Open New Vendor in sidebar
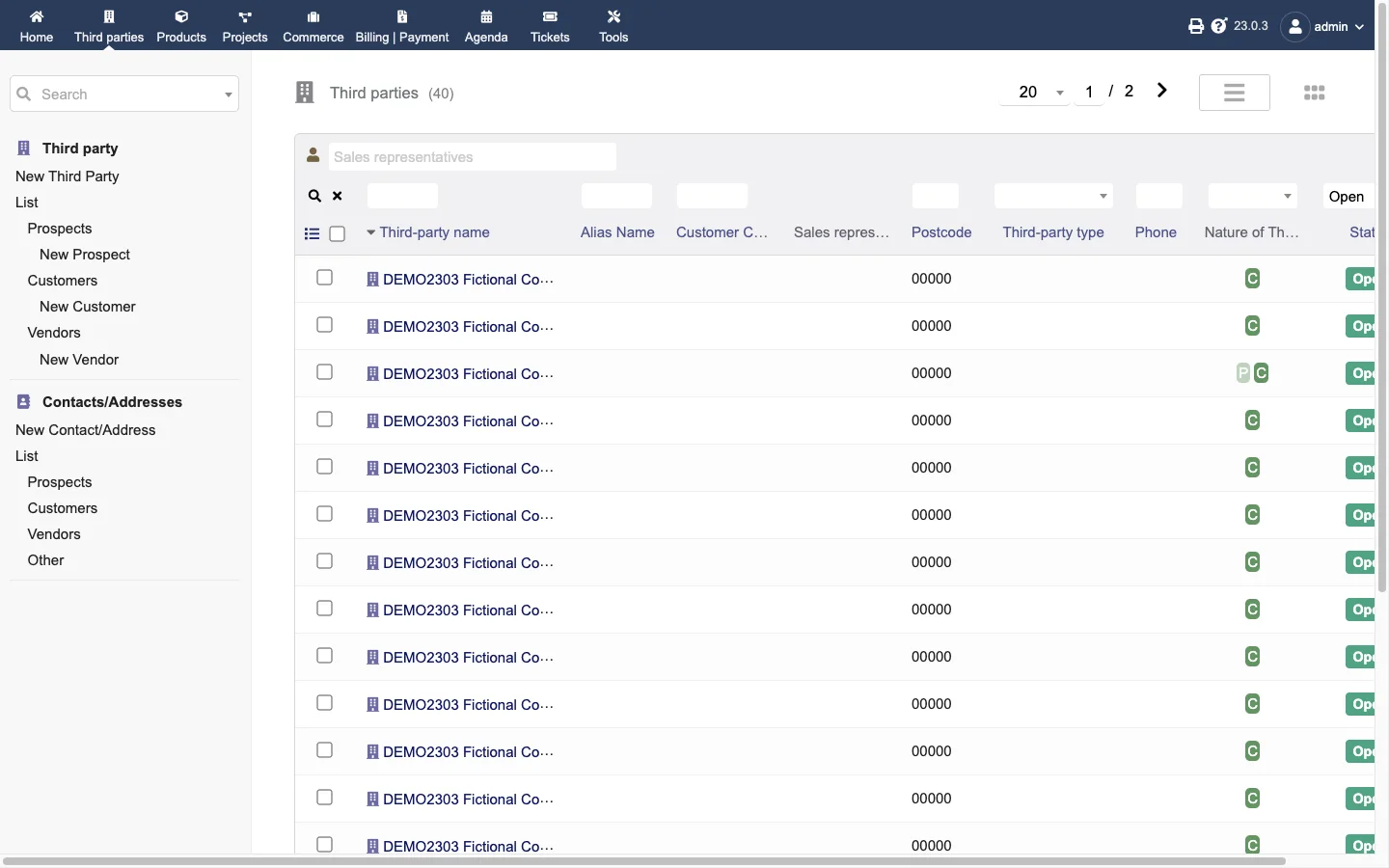The height and width of the screenshot is (868, 1389). [x=79, y=360]
